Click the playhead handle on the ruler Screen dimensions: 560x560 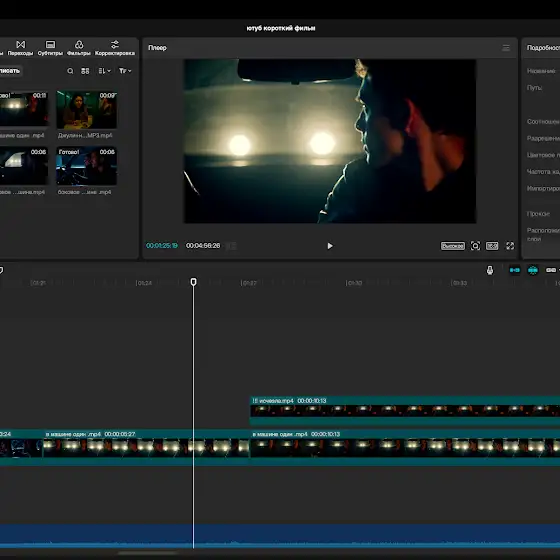(193, 282)
